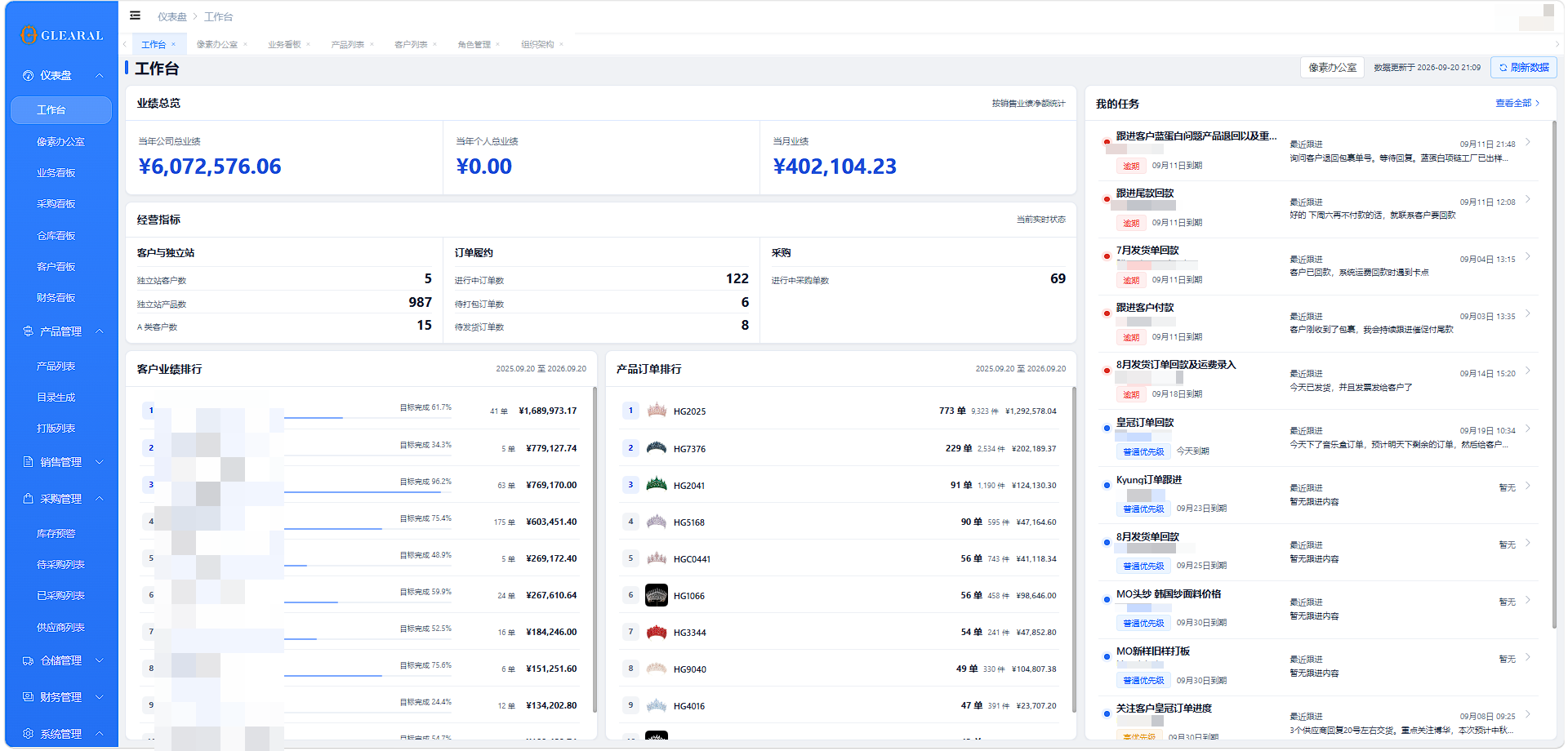Screen dimensions: 1568x751
Task: Open 供应商列表 in the sidebar
Action: [x=61, y=628]
